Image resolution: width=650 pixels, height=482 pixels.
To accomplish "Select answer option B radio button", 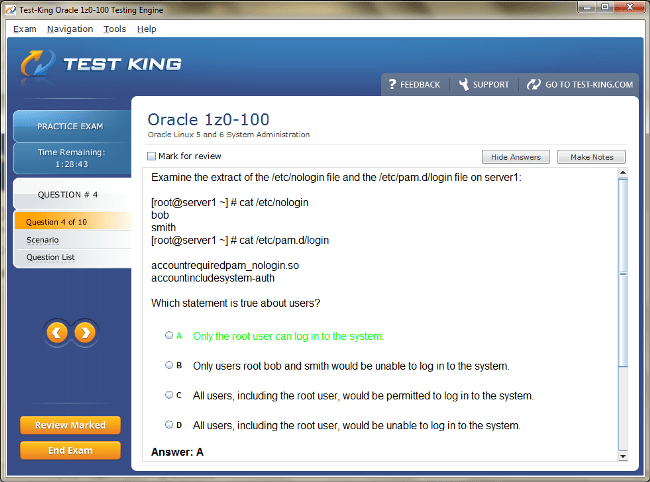I will [169, 365].
